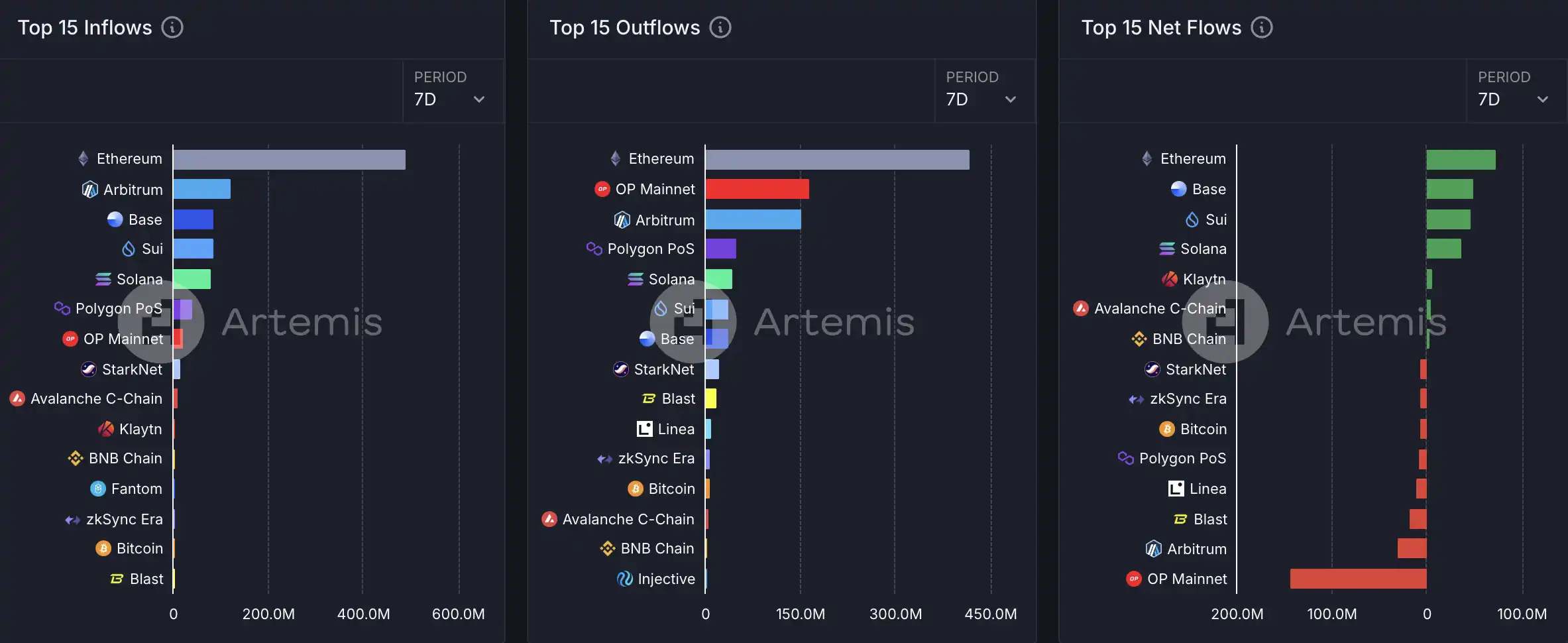Click '450.0M' axis label in Outflows chart
This screenshot has height=643, width=1568.
pyautogui.click(x=991, y=614)
